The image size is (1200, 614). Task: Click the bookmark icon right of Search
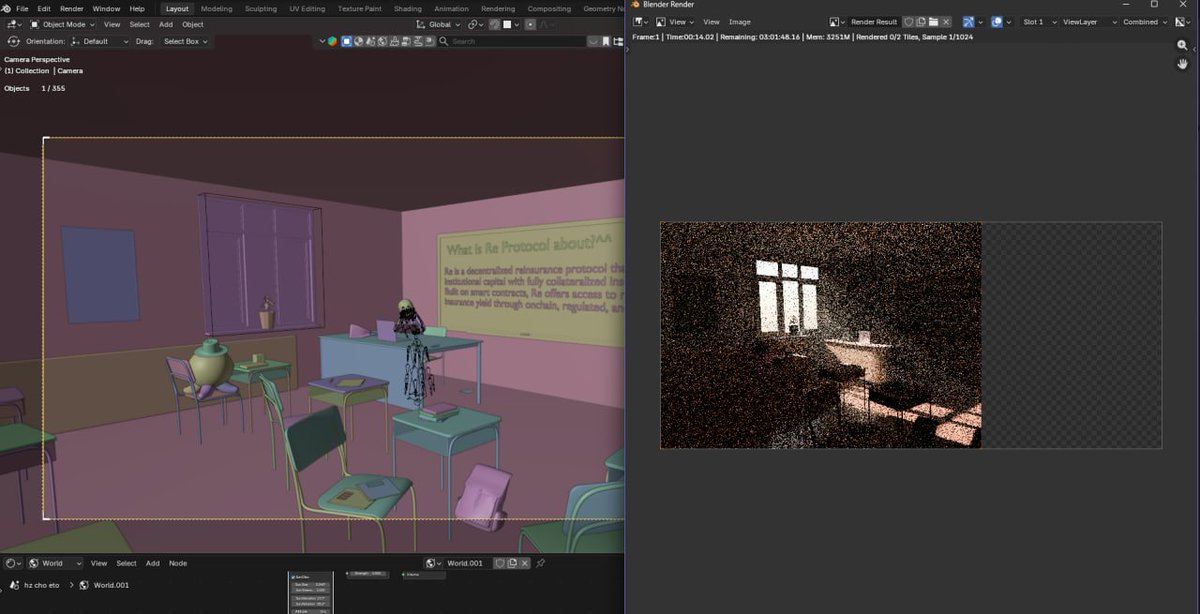(605, 41)
